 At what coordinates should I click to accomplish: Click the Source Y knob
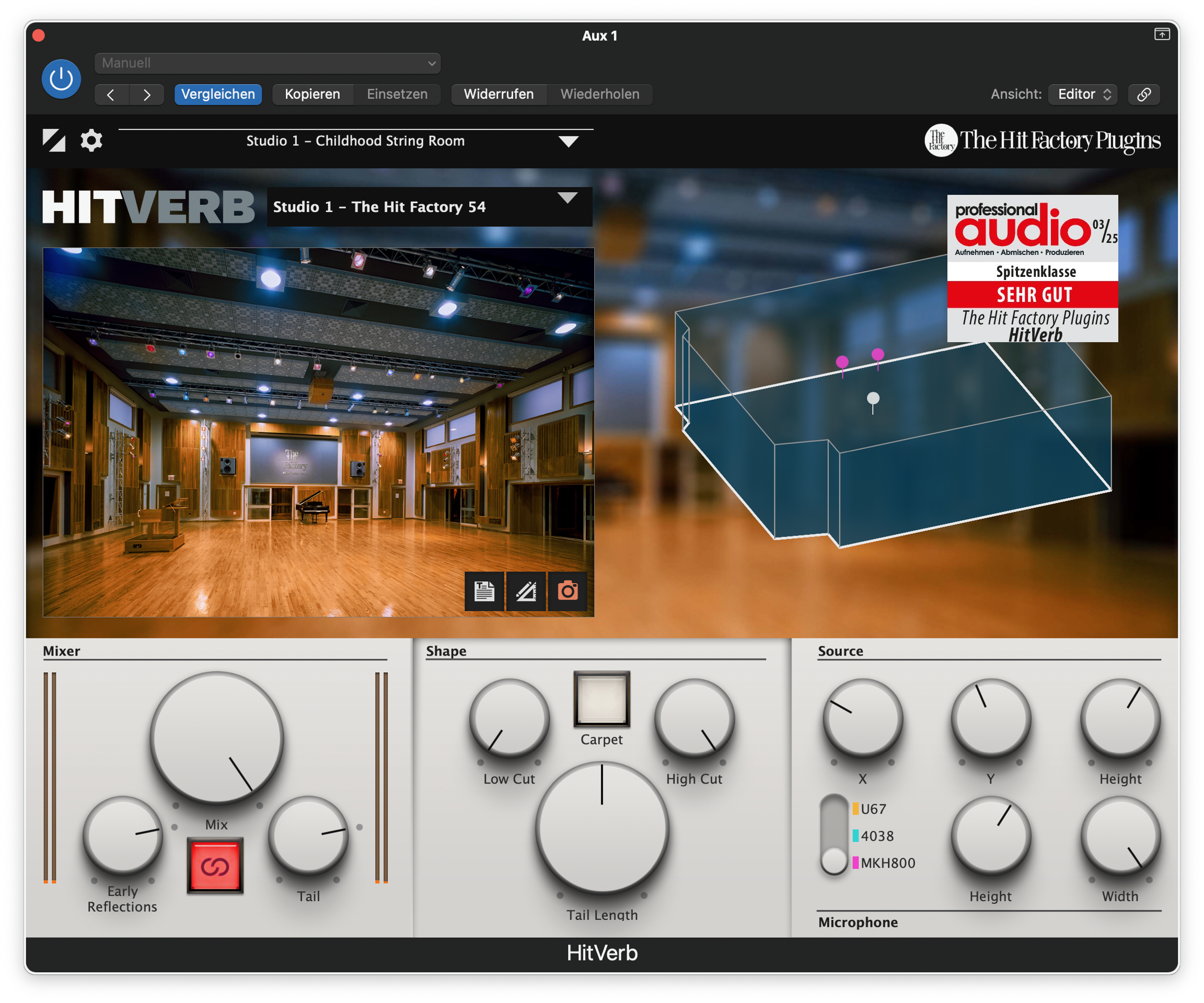pyautogui.click(x=991, y=718)
